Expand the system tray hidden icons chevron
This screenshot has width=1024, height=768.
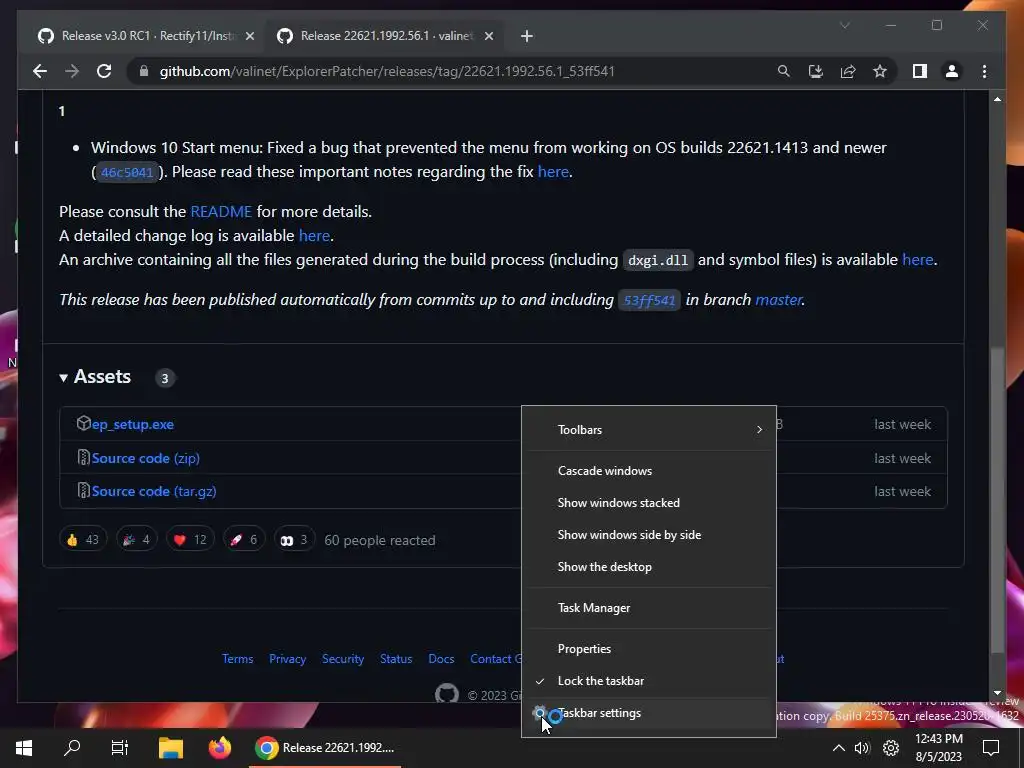(x=839, y=748)
